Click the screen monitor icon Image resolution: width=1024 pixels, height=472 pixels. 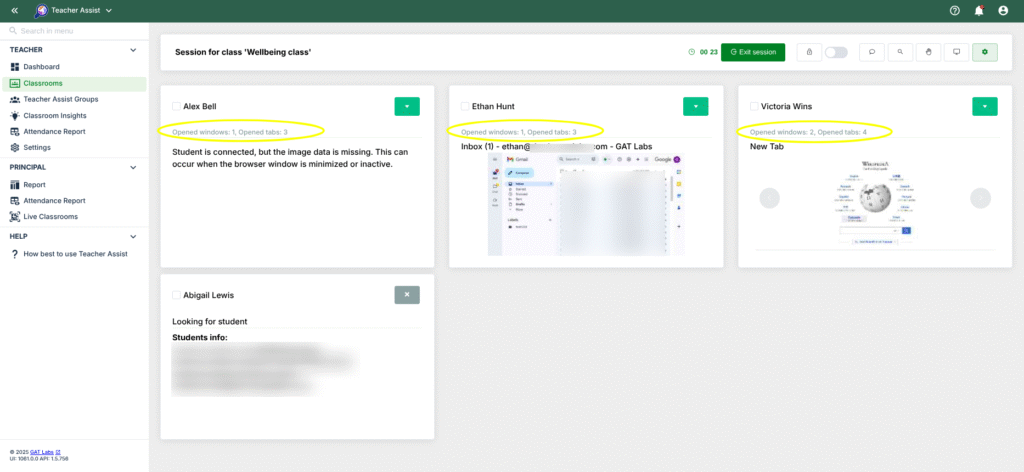click(956, 52)
